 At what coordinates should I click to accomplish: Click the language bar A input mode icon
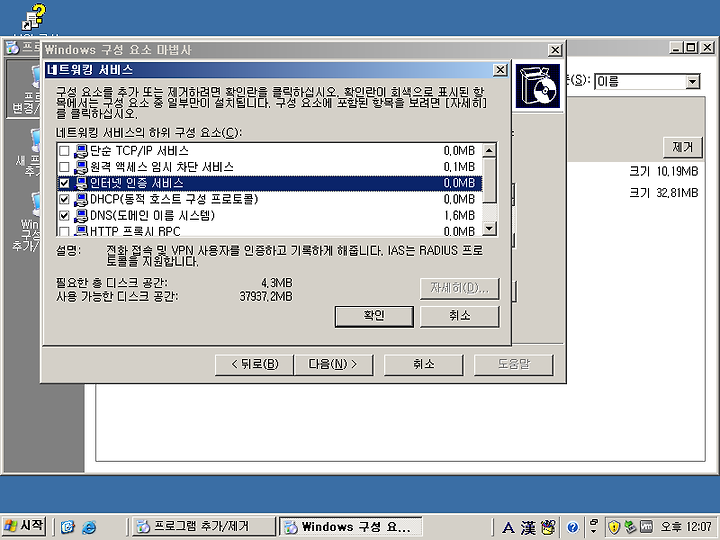click(x=508, y=528)
